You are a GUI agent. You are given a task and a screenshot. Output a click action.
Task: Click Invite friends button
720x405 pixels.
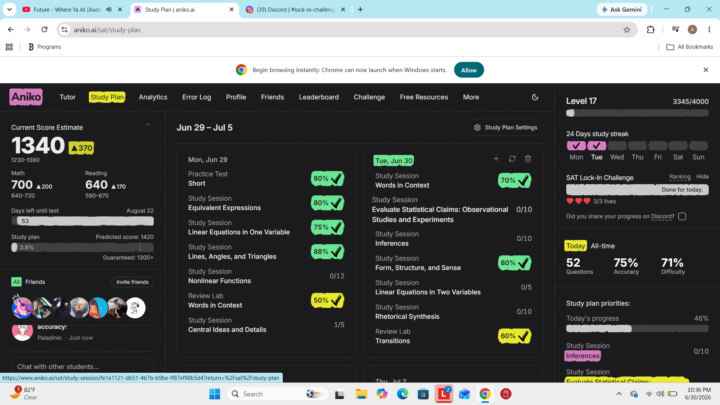[132, 282]
